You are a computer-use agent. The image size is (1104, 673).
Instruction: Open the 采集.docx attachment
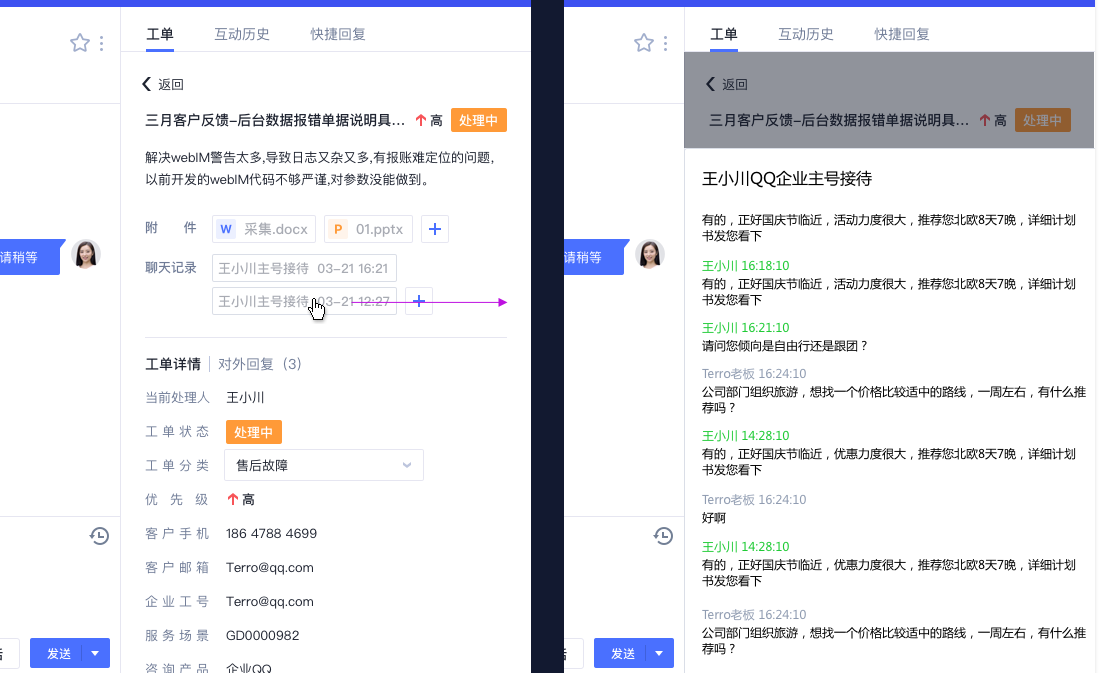[x=264, y=229]
